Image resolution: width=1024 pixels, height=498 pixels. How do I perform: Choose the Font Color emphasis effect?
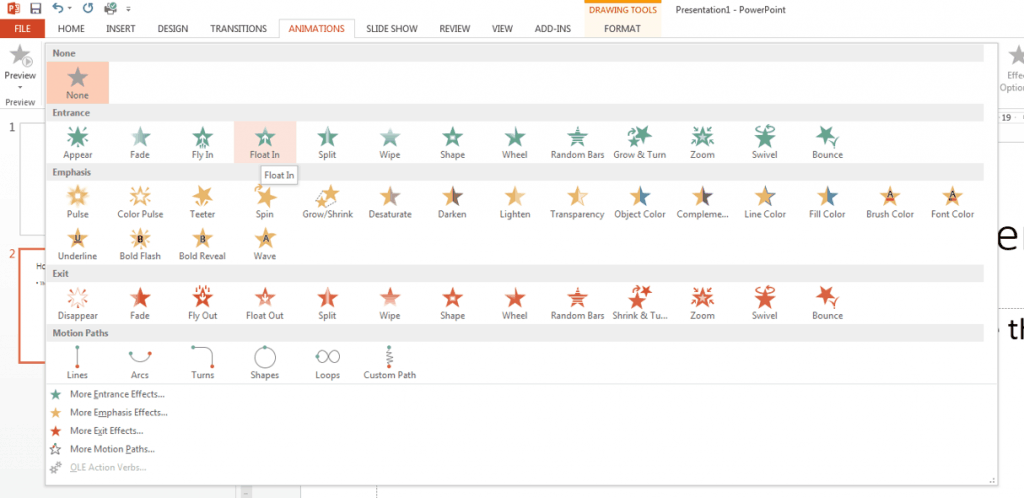(x=952, y=202)
